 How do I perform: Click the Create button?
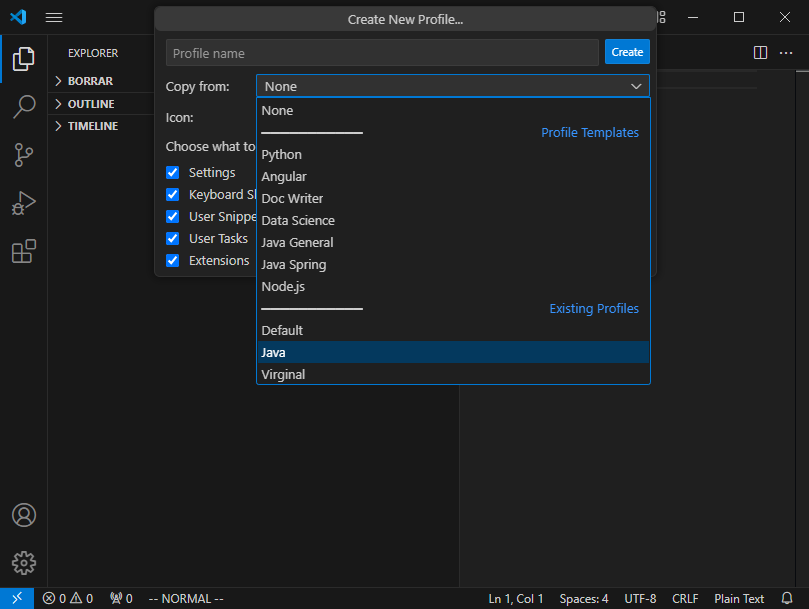click(627, 52)
